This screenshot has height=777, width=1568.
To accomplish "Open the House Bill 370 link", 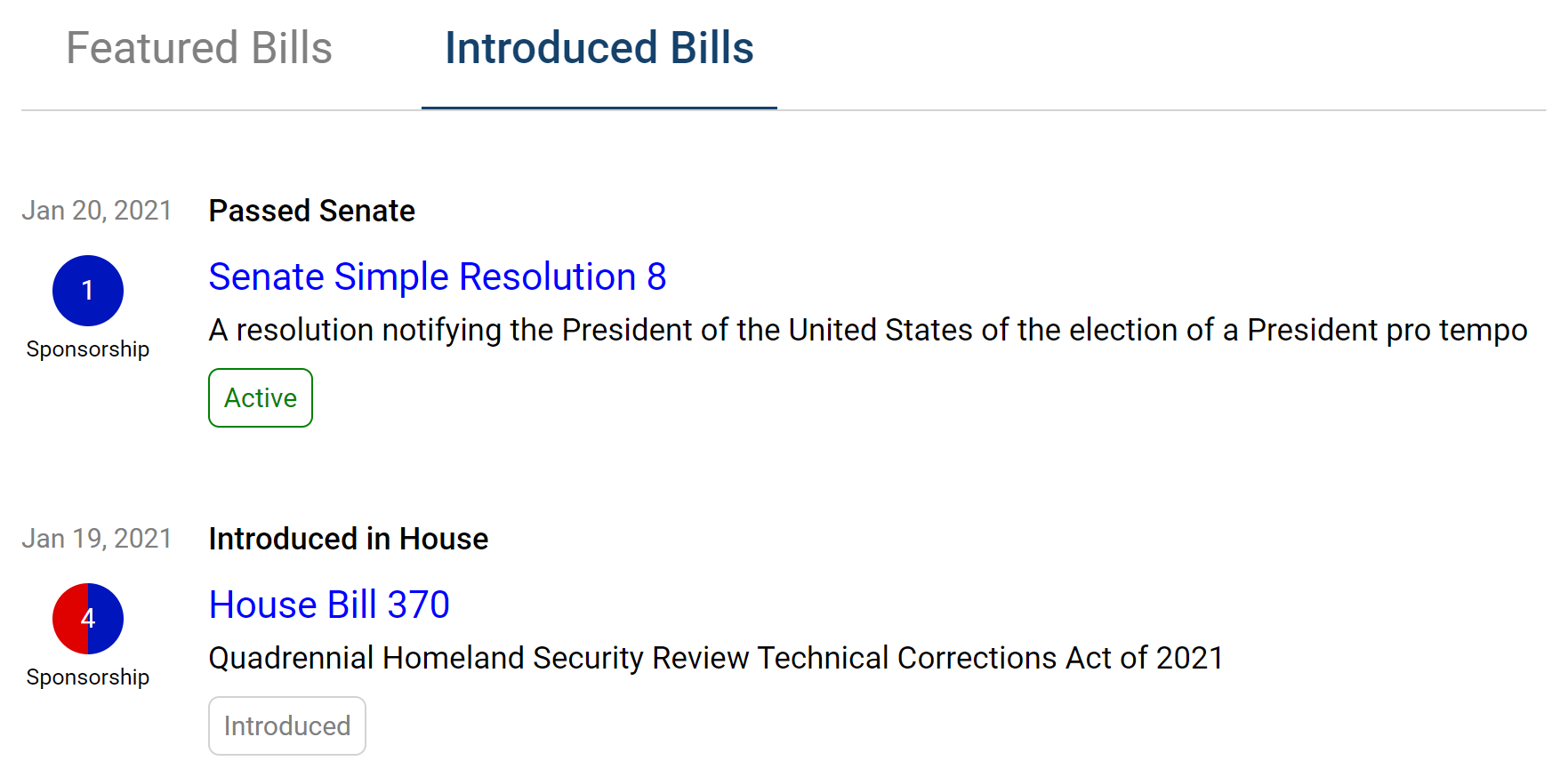I will pyautogui.click(x=329, y=605).
